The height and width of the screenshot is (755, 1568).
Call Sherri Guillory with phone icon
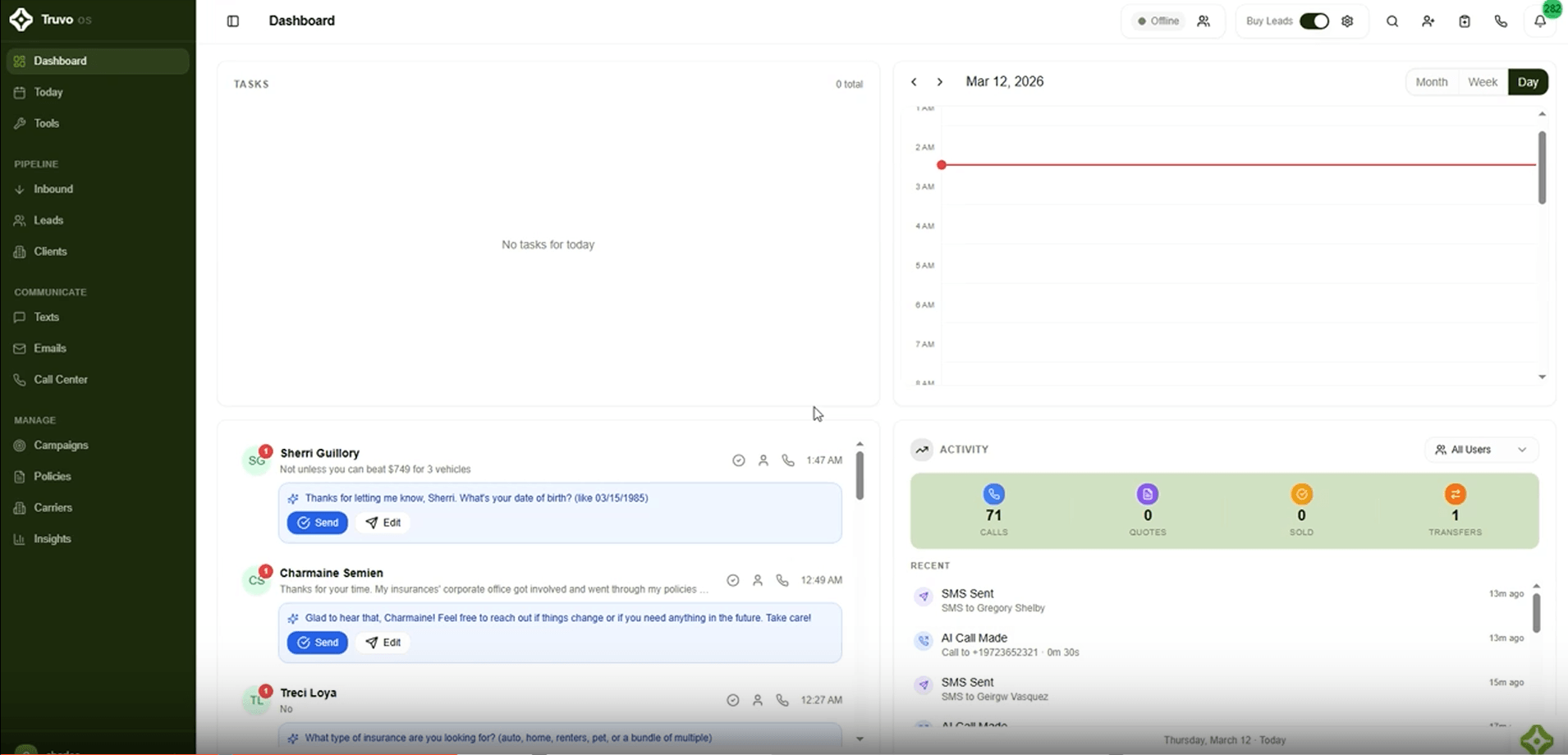[788, 460]
